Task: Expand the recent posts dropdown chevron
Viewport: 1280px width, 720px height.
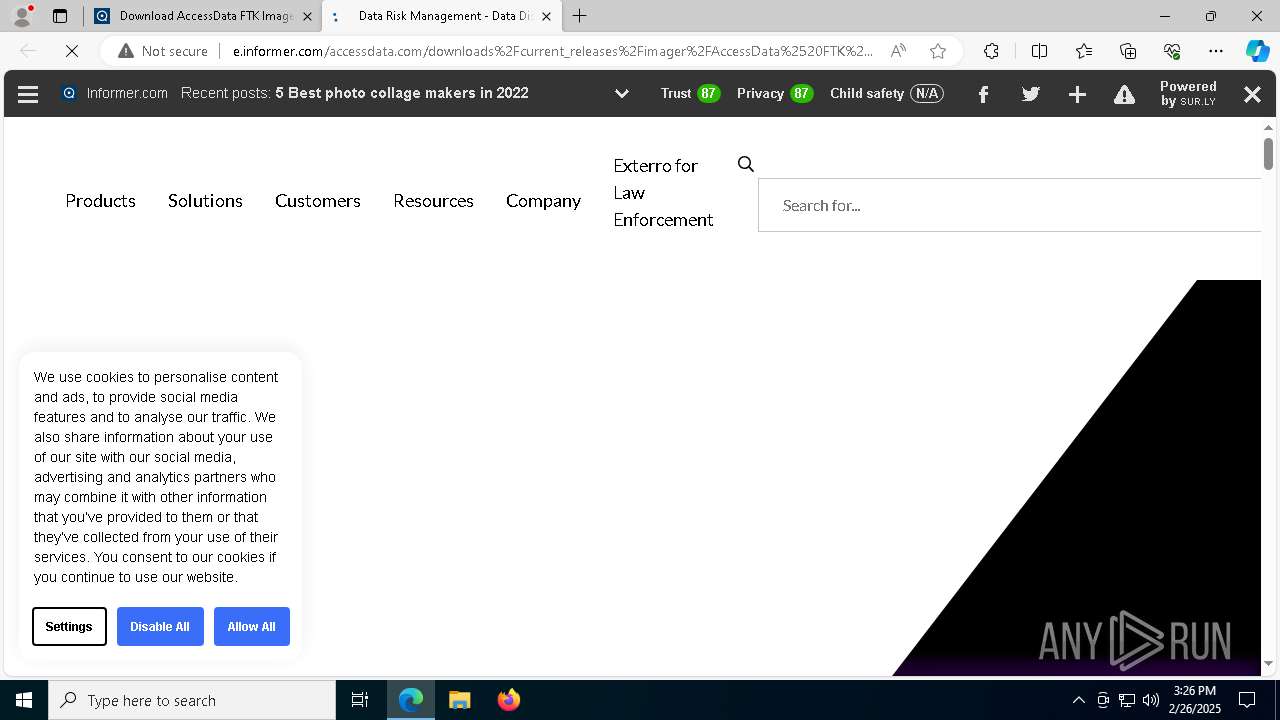Action: click(621, 93)
